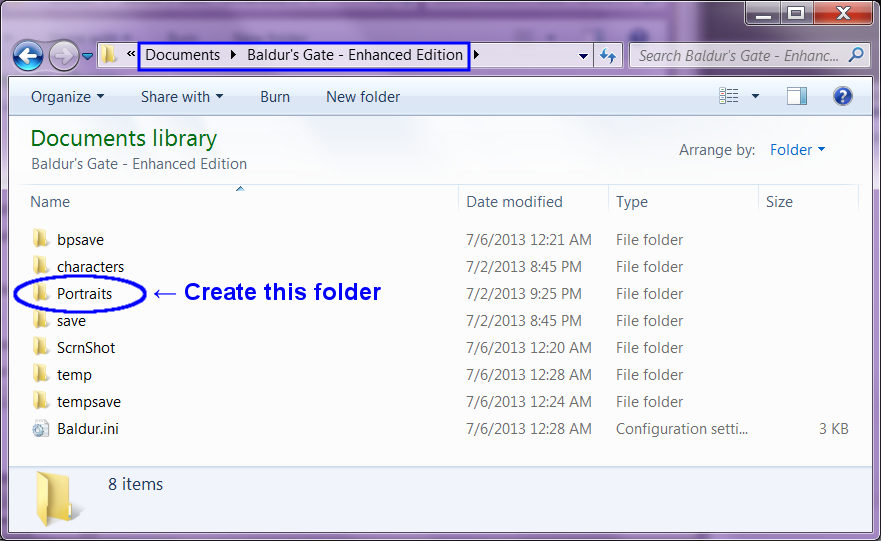Close the Explorer window
Viewport: 881px width, 541px height.
(843, 13)
